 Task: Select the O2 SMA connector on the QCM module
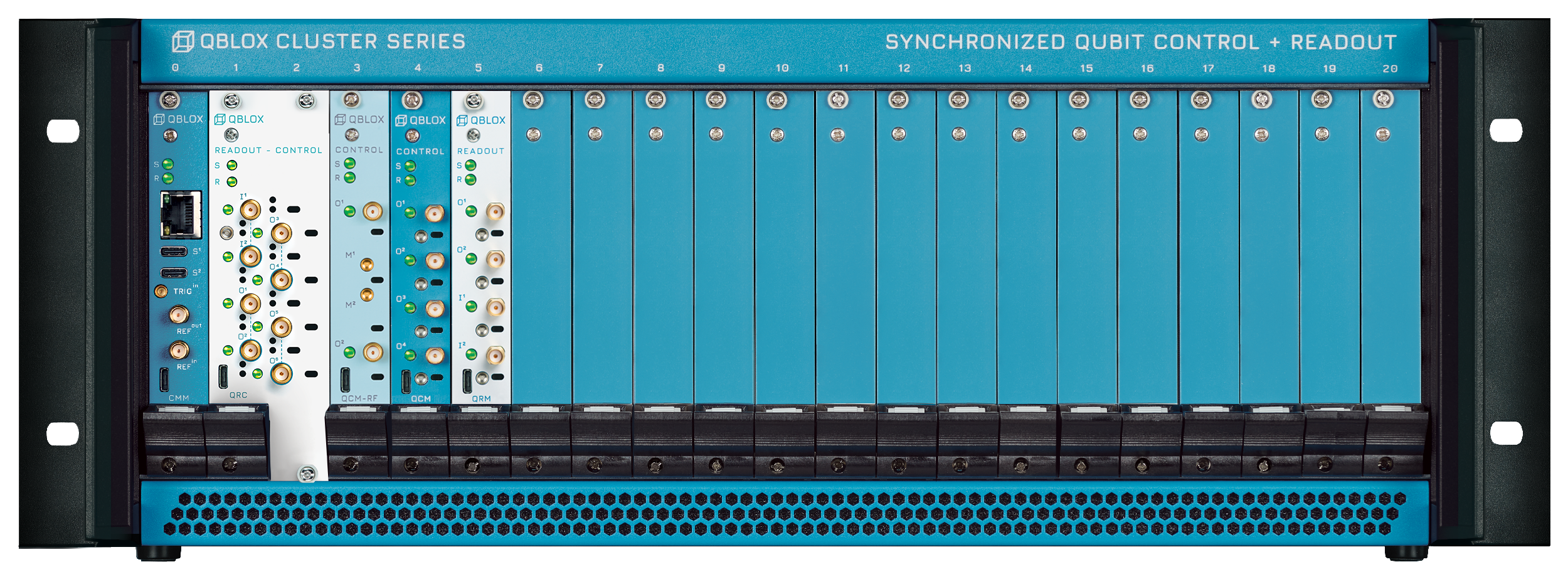click(x=434, y=260)
